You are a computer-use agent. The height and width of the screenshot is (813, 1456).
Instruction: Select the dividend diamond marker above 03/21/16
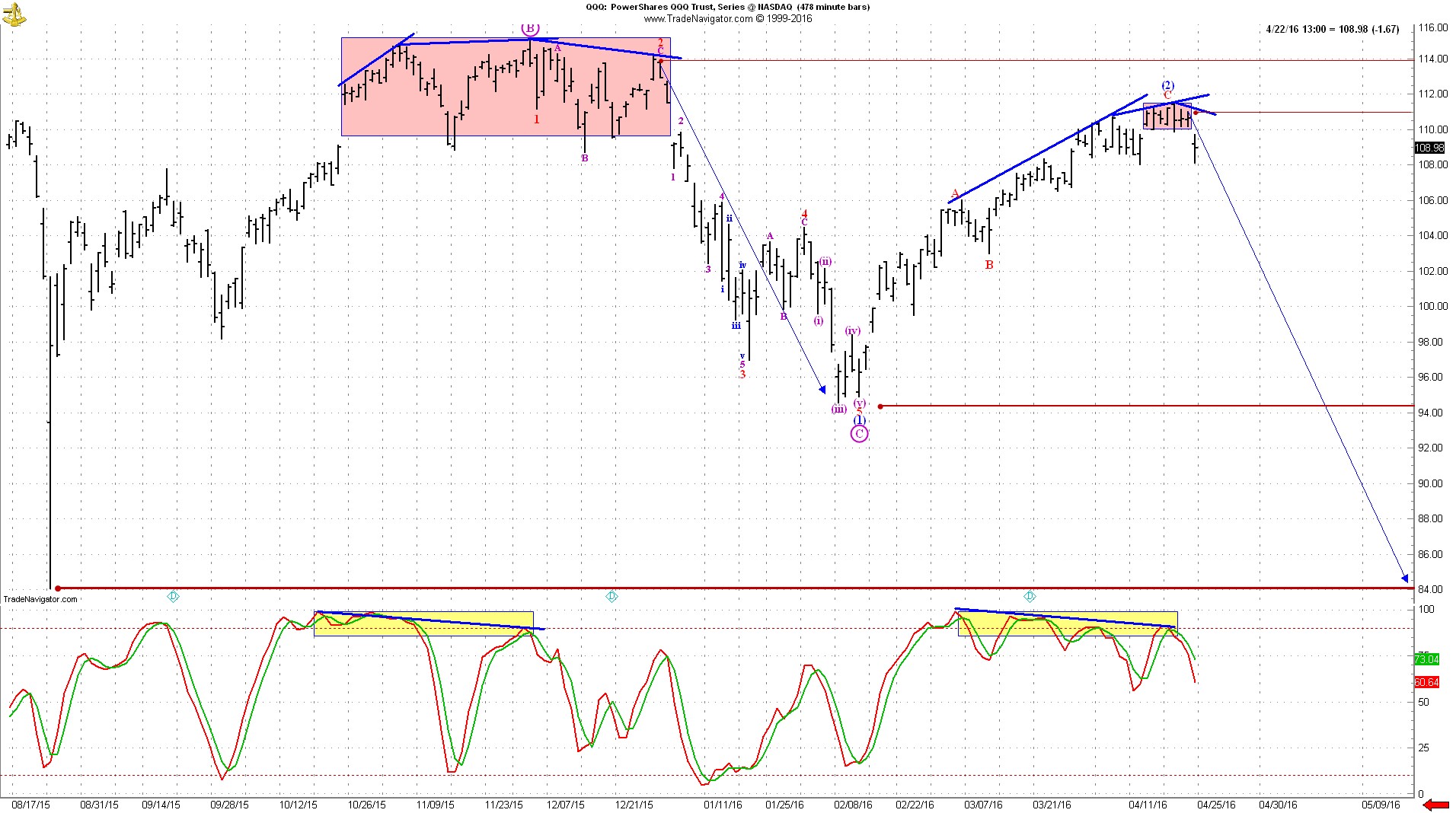point(1030,597)
